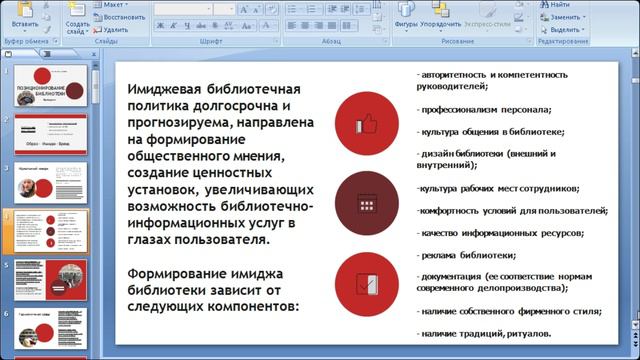Click the text direction icon

pyautogui.click(x=377, y=4)
